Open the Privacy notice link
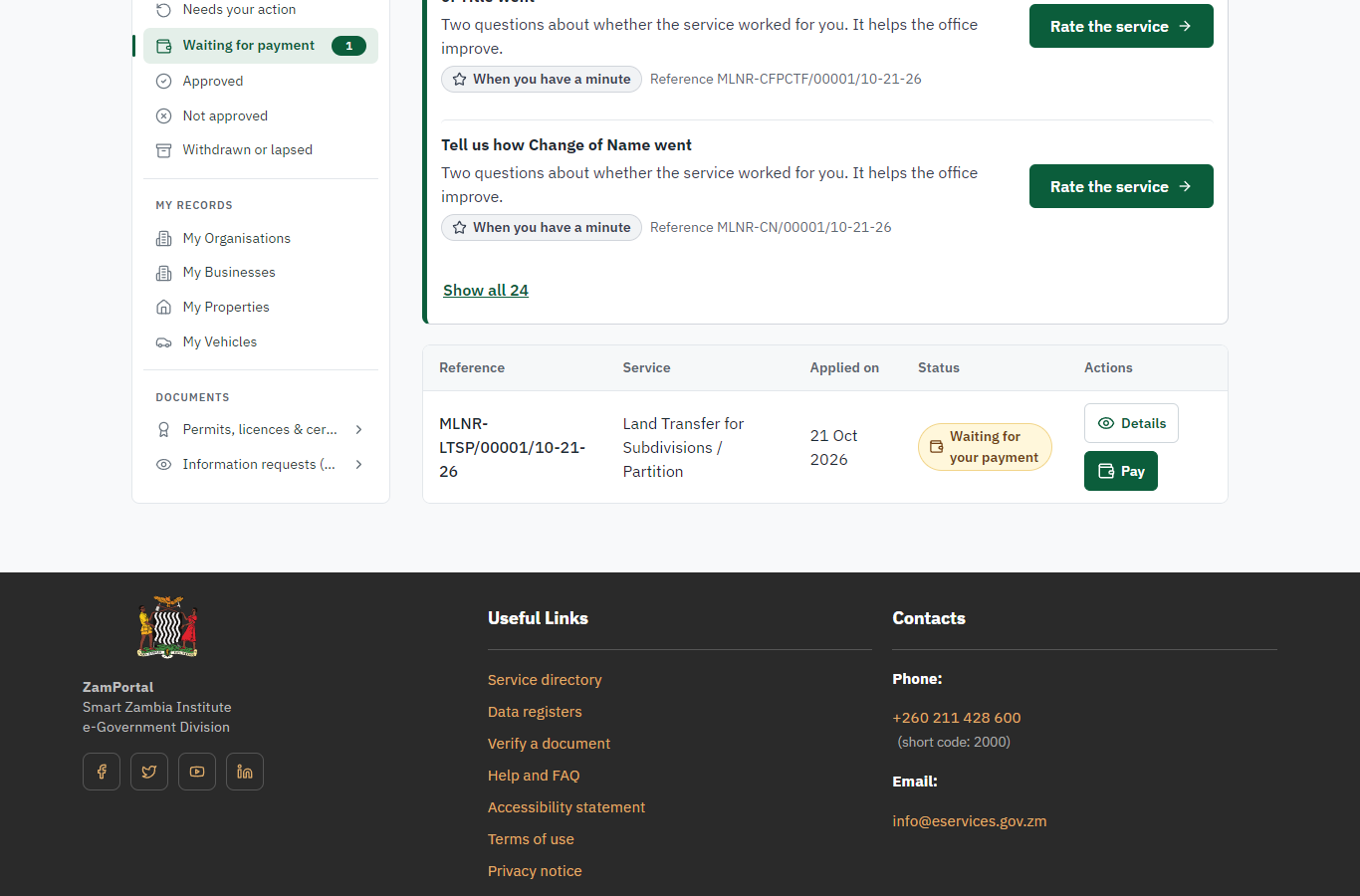 coord(535,871)
